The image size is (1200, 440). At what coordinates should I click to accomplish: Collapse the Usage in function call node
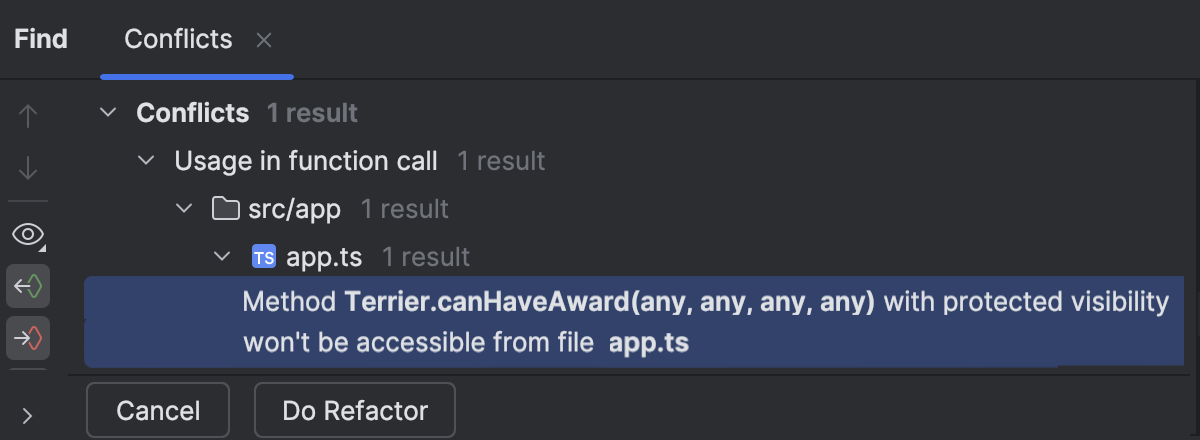coord(146,160)
